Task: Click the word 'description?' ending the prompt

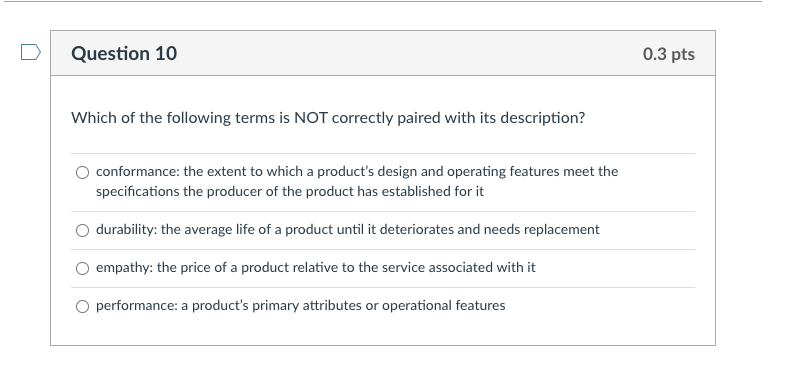Action: click(x=543, y=118)
